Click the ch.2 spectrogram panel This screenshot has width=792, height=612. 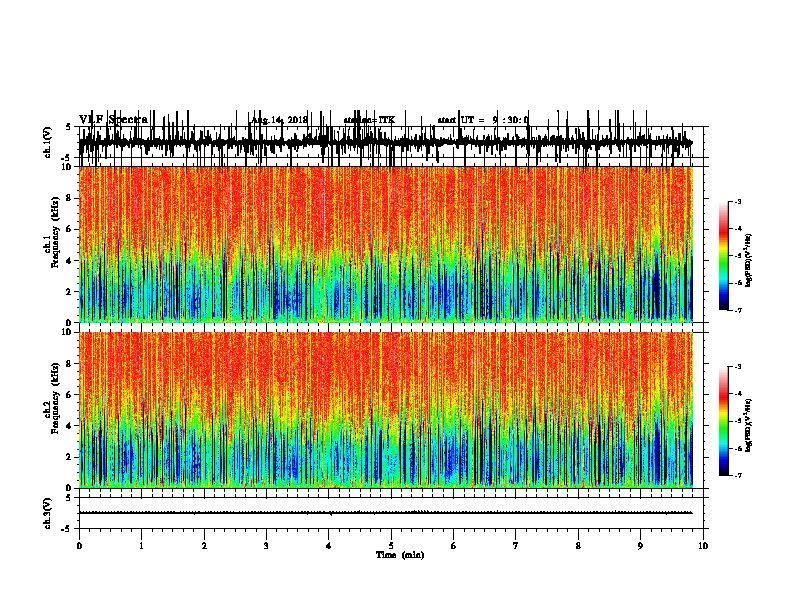click(385, 410)
